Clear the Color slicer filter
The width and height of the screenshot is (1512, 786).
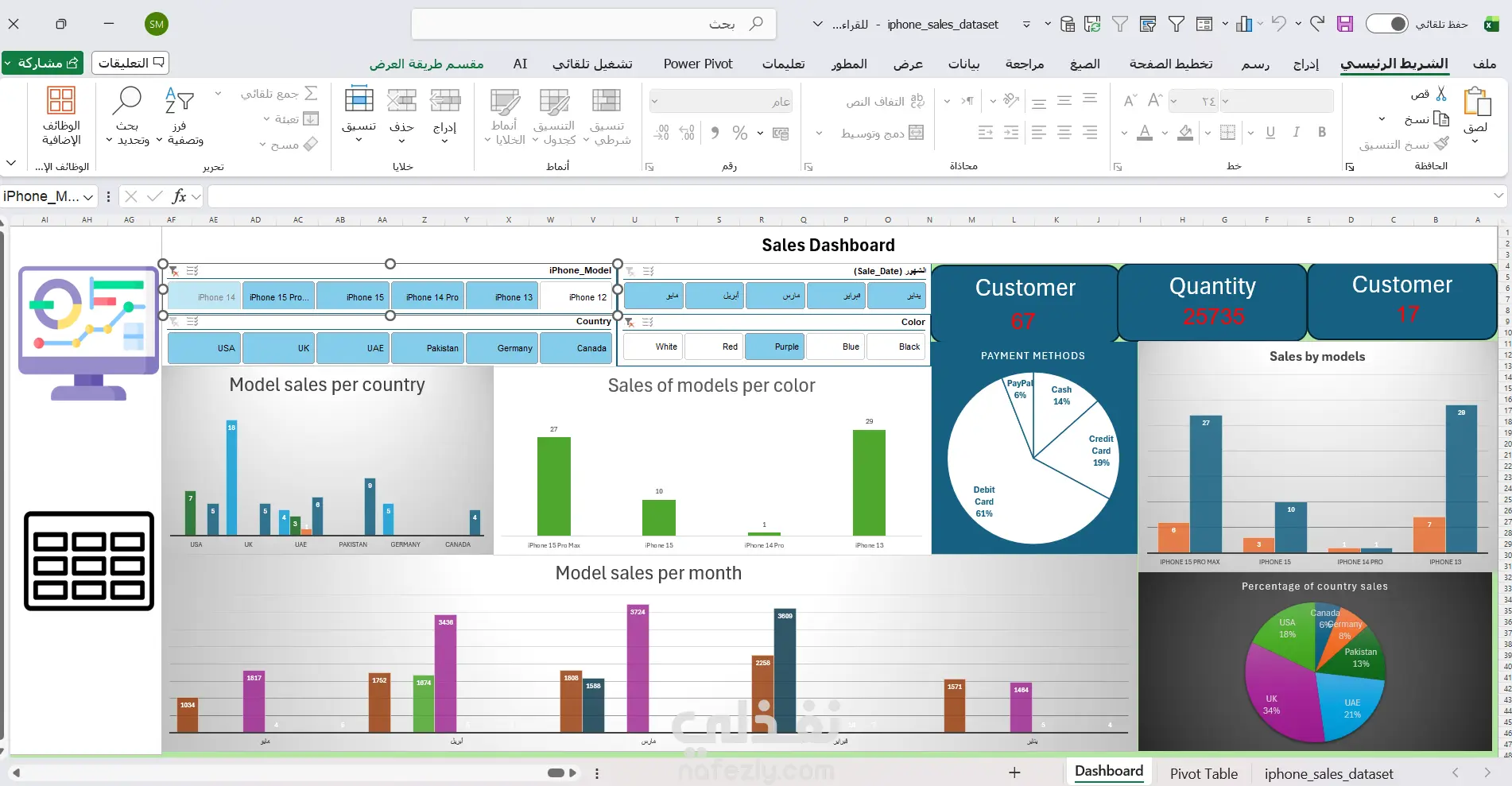click(x=629, y=322)
